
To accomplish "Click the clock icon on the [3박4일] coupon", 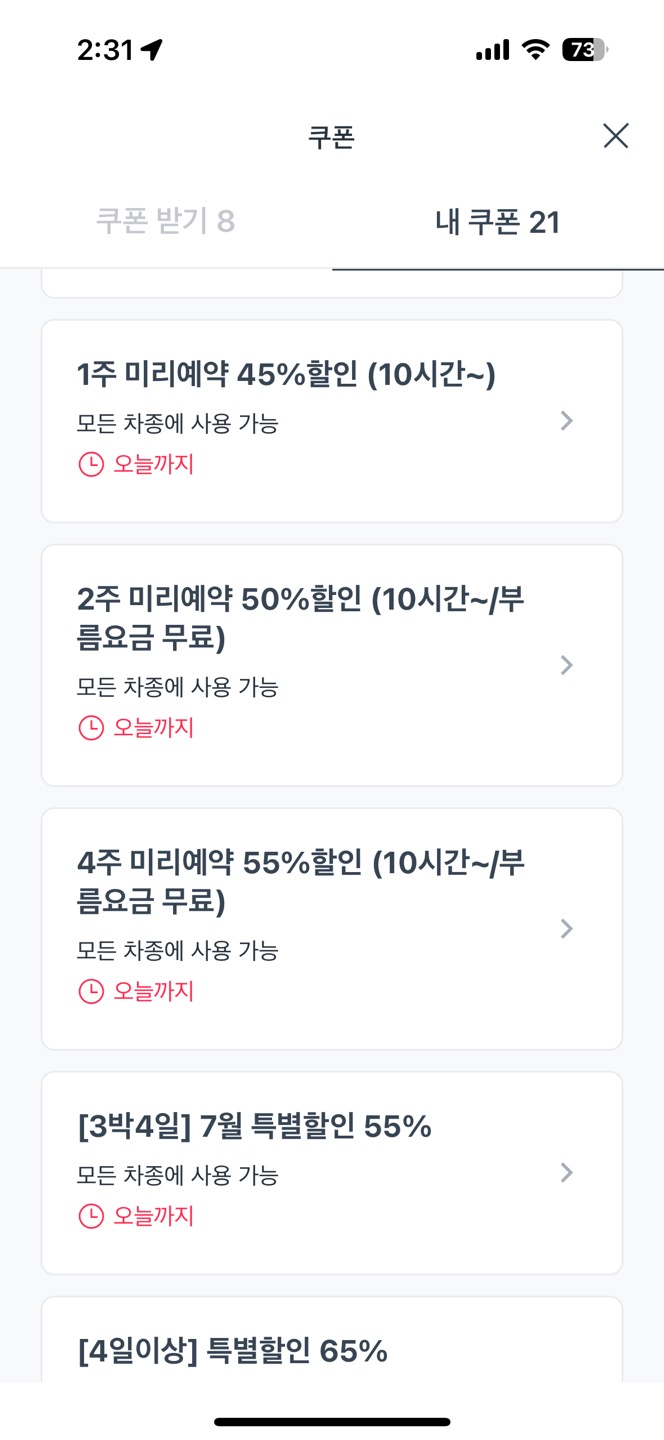I will click(90, 1215).
